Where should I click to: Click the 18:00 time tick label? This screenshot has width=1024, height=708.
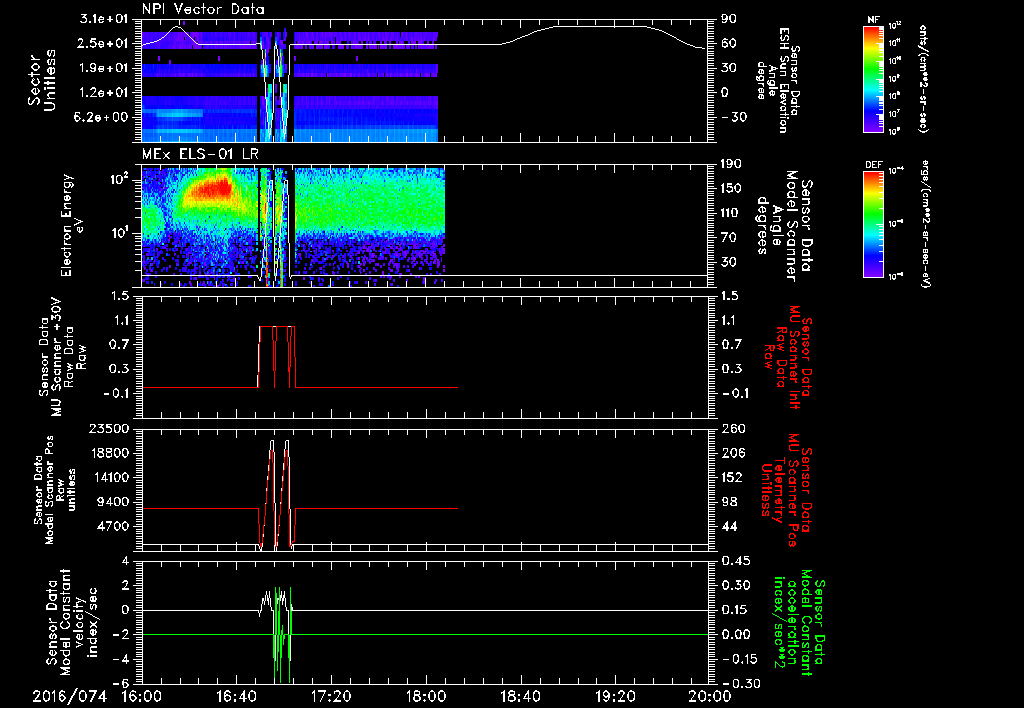tap(426, 696)
